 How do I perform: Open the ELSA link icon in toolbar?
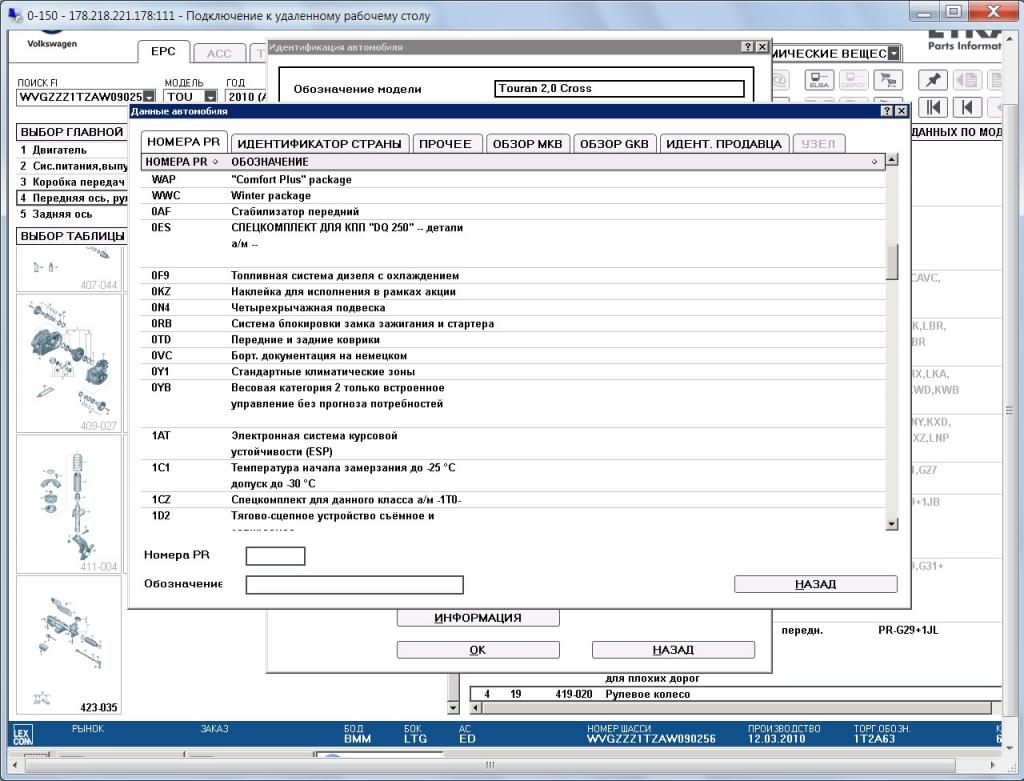click(819, 80)
